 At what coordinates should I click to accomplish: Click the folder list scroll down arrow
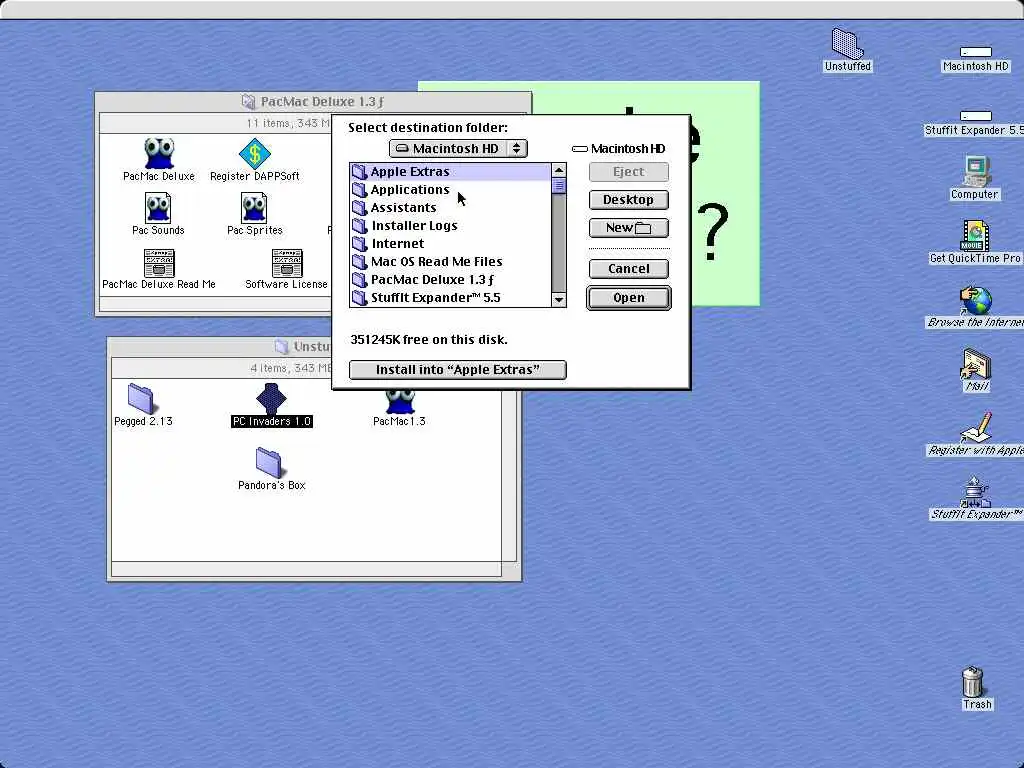[559, 300]
